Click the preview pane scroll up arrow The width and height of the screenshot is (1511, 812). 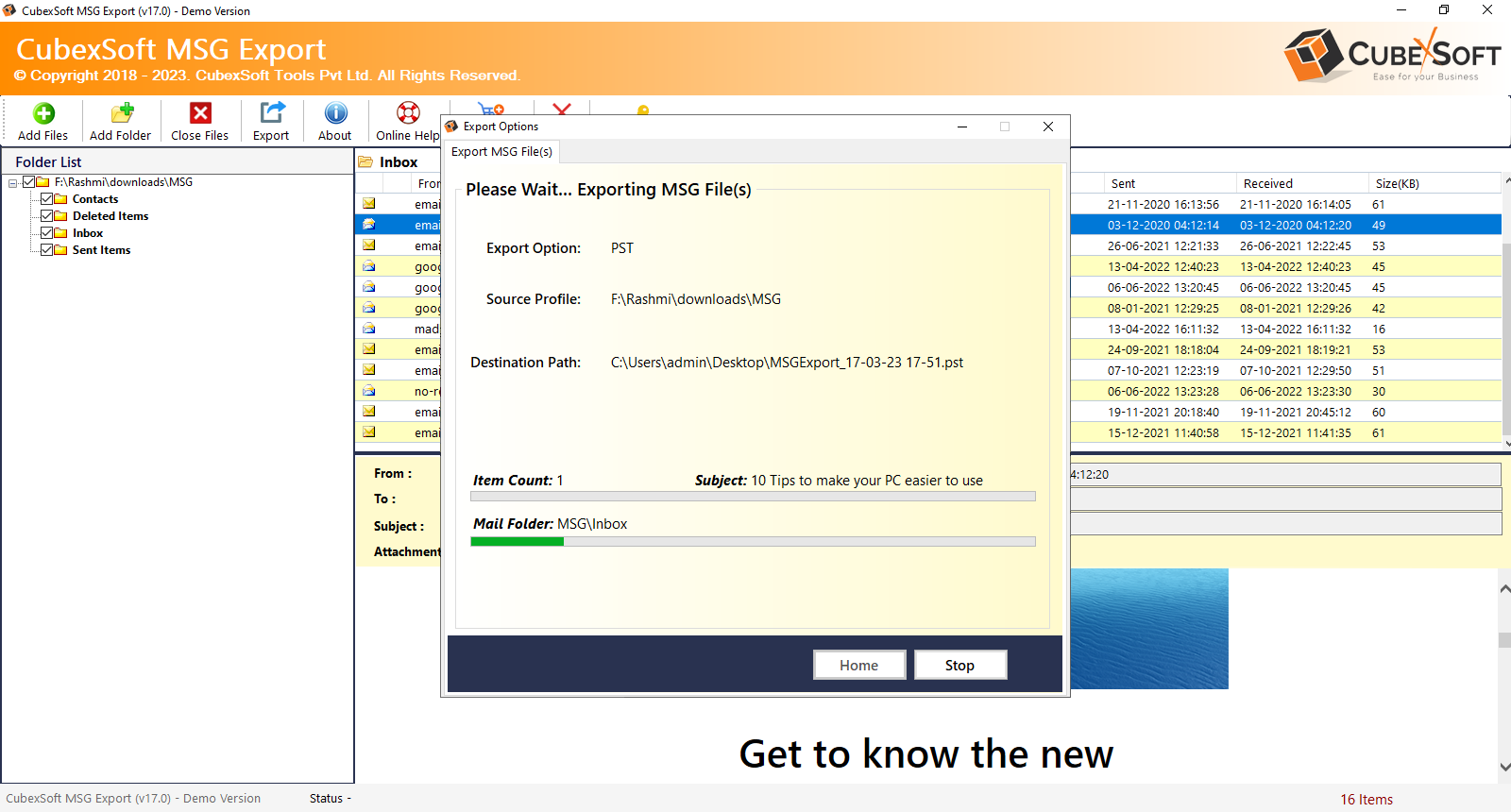point(1504,588)
